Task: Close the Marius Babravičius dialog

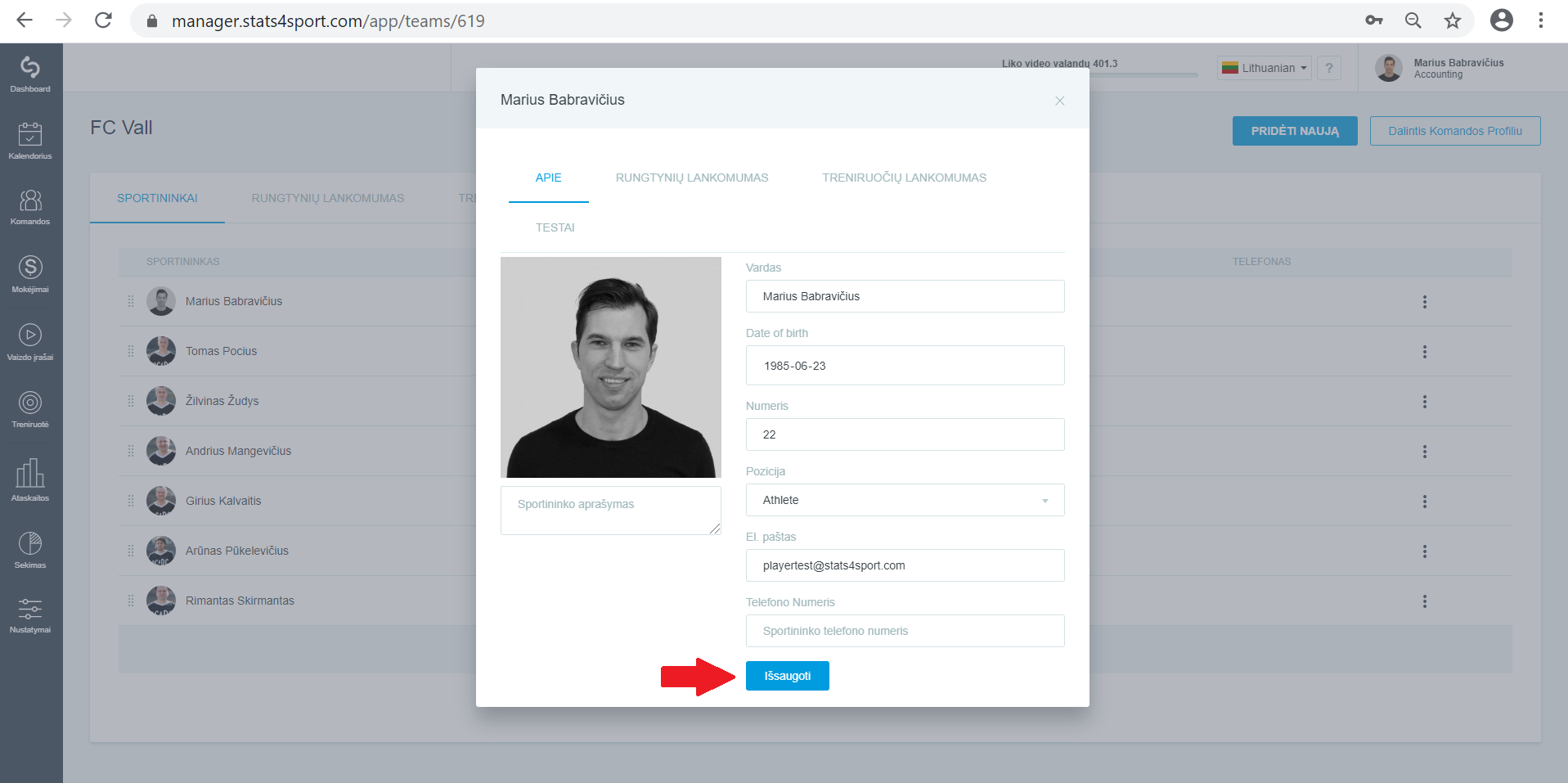Action: tap(1059, 101)
